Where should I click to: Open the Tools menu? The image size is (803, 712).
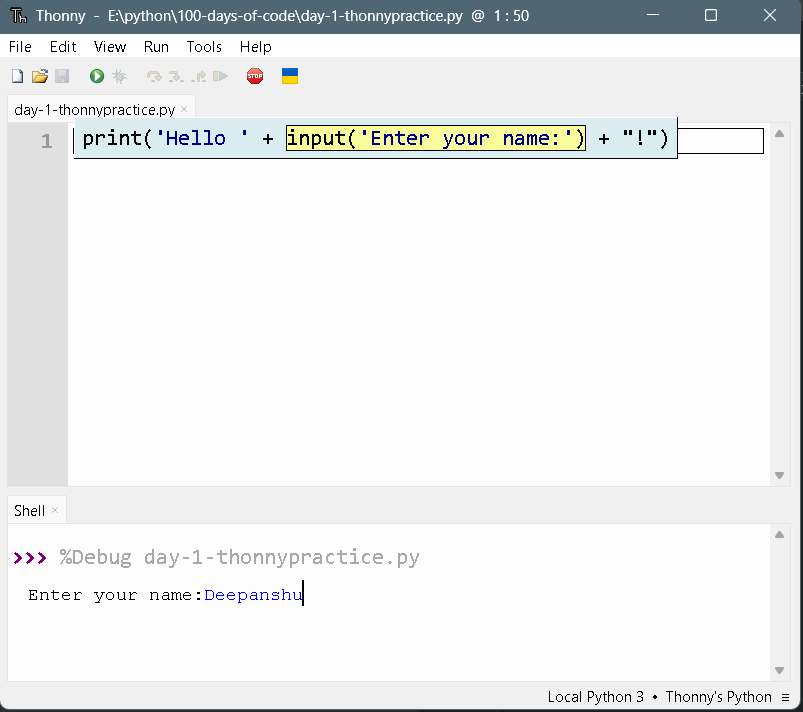click(204, 47)
